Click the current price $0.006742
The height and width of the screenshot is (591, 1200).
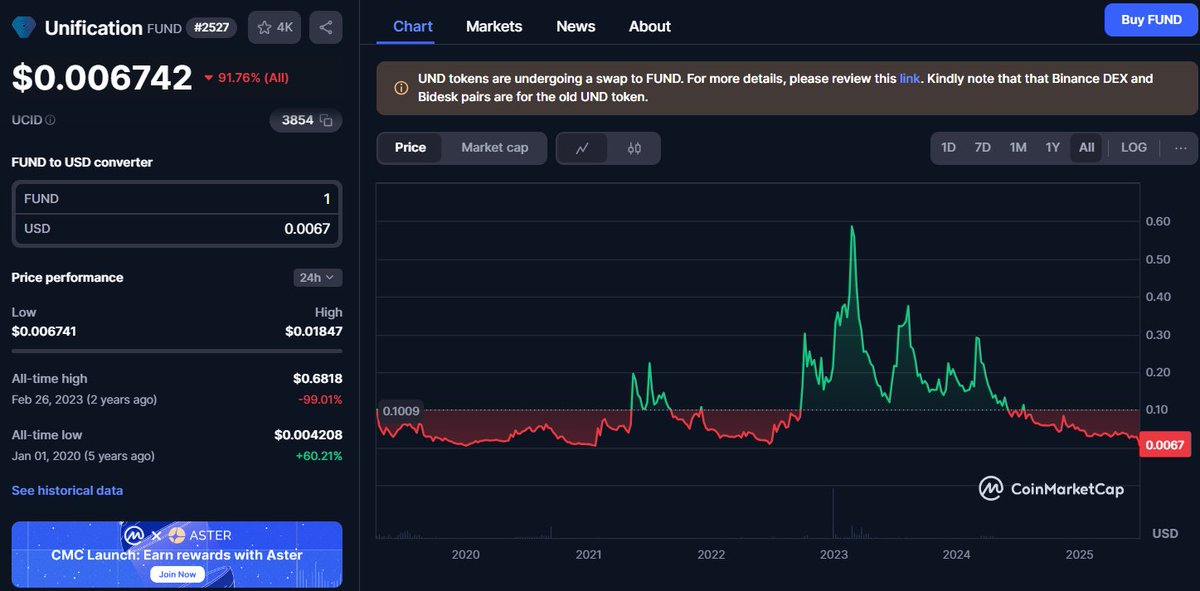tap(102, 78)
